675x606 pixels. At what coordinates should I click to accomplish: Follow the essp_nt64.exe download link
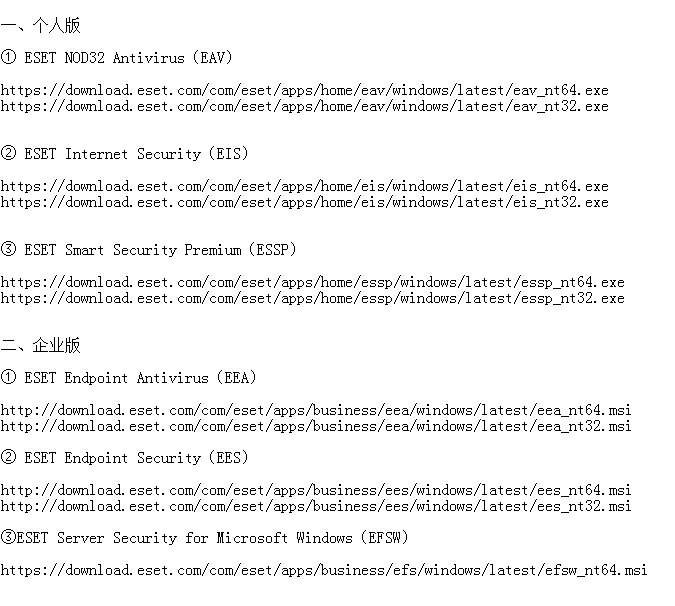(312, 282)
